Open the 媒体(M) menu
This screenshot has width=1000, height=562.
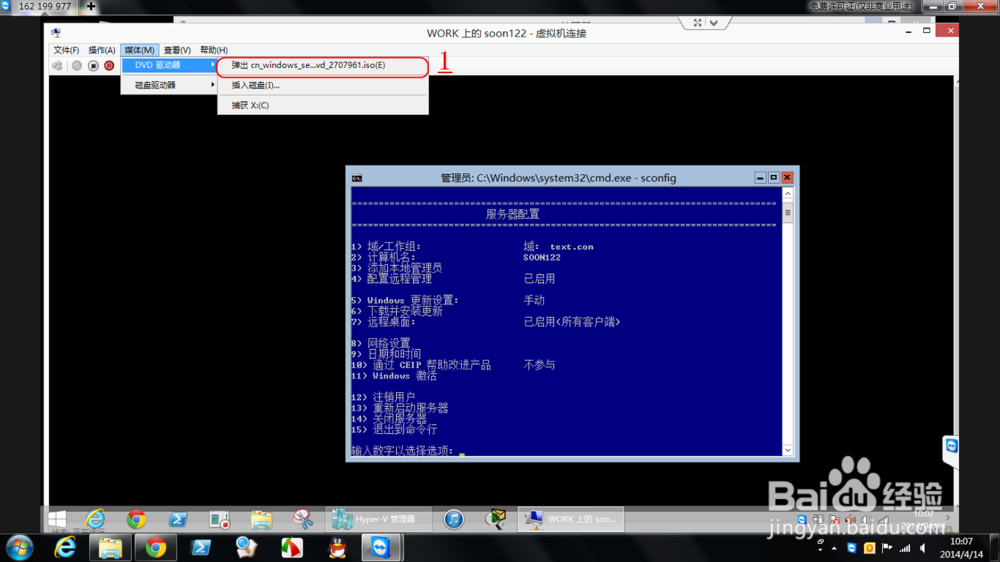(x=139, y=50)
